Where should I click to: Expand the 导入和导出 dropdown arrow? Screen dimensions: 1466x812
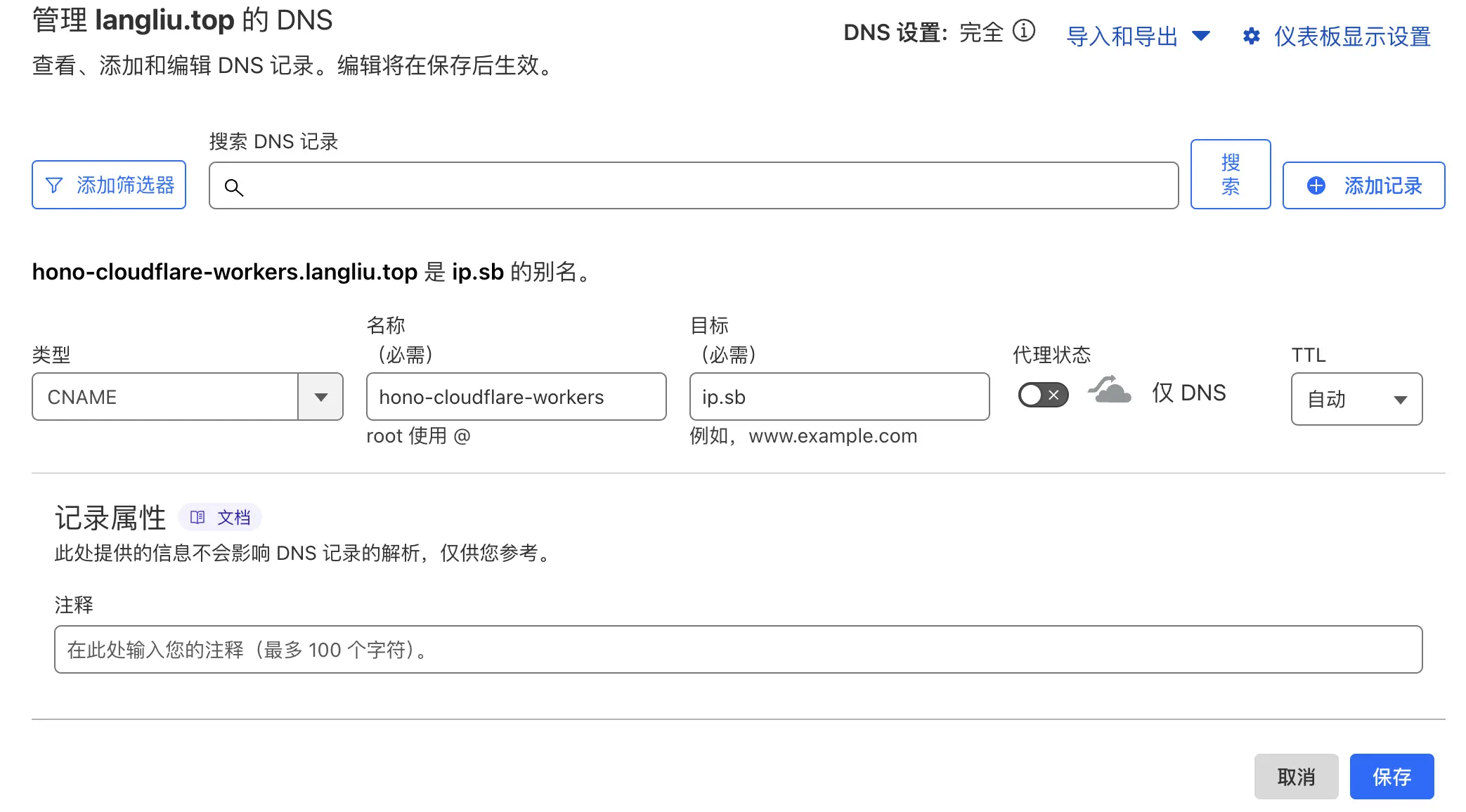1202,35
